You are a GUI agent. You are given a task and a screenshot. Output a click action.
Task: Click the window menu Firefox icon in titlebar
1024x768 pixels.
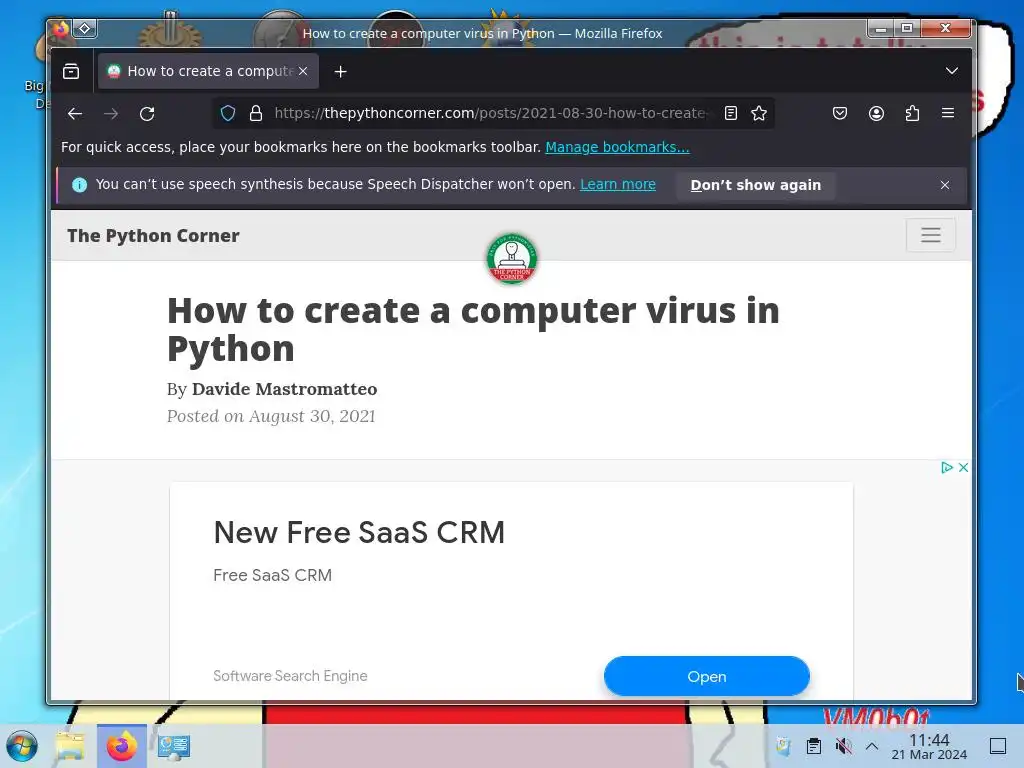pyautogui.click(x=61, y=29)
